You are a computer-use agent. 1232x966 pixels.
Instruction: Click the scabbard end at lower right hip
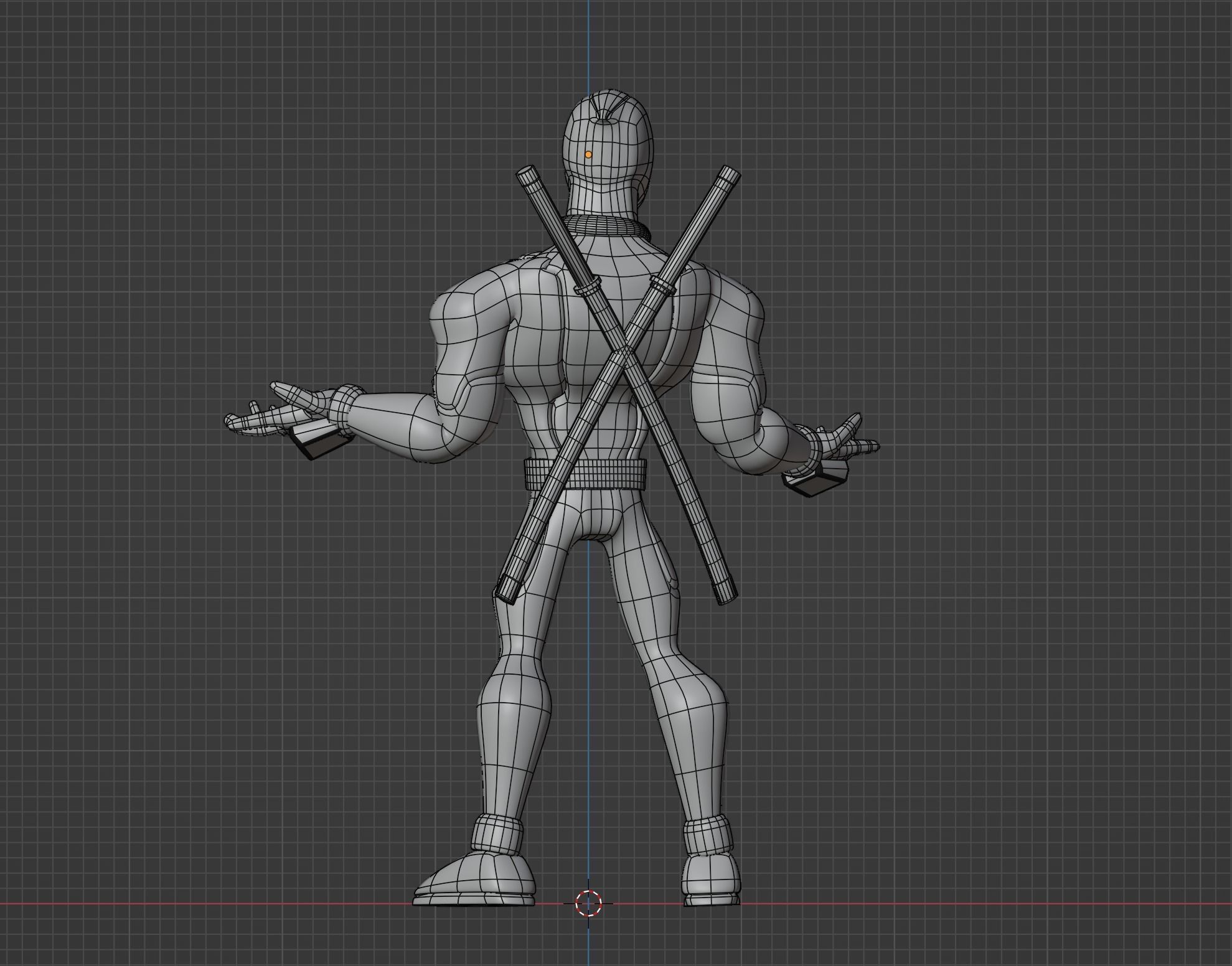tap(726, 590)
